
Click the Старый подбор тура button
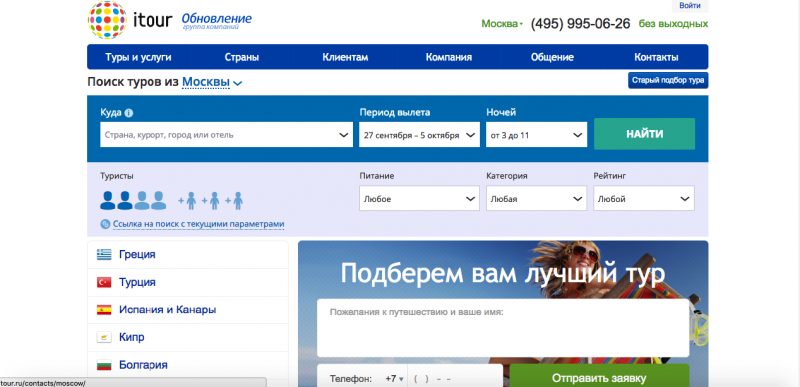click(x=668, y=80)
